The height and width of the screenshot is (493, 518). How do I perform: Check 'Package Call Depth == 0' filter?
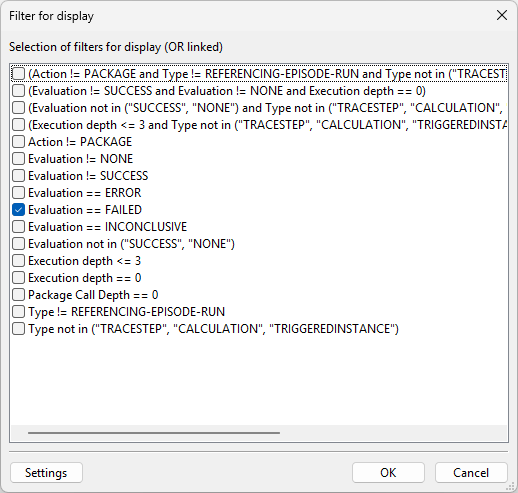point(18,295)
